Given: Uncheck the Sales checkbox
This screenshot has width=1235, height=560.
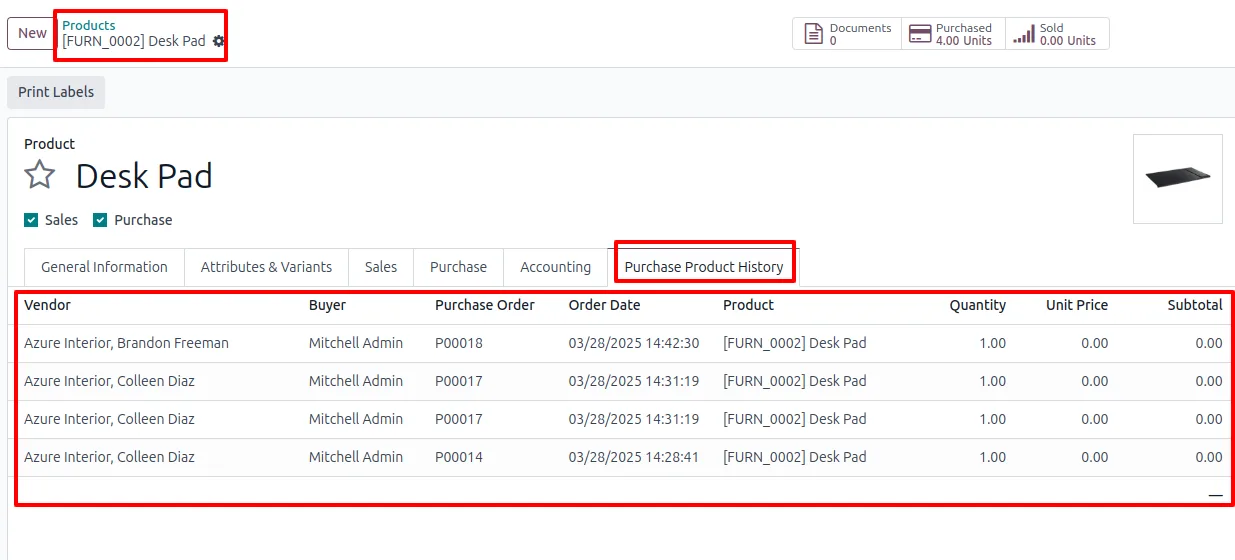Looking at the screenshot, I should click(31, 220).
